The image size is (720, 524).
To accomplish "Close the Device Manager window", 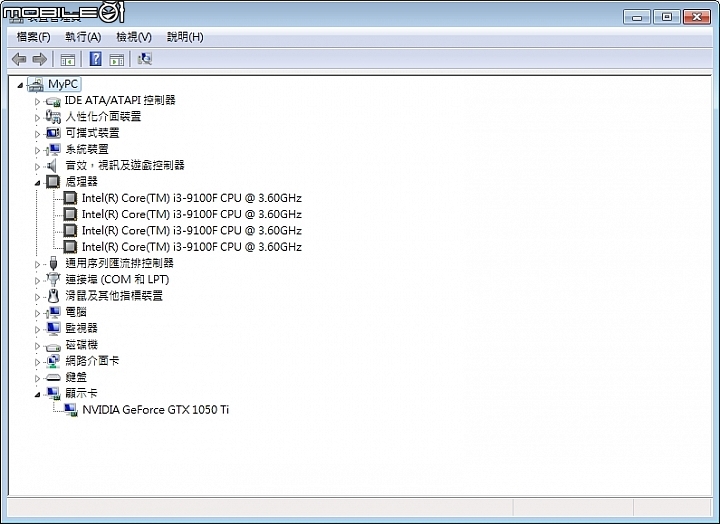I will (697, 17).
